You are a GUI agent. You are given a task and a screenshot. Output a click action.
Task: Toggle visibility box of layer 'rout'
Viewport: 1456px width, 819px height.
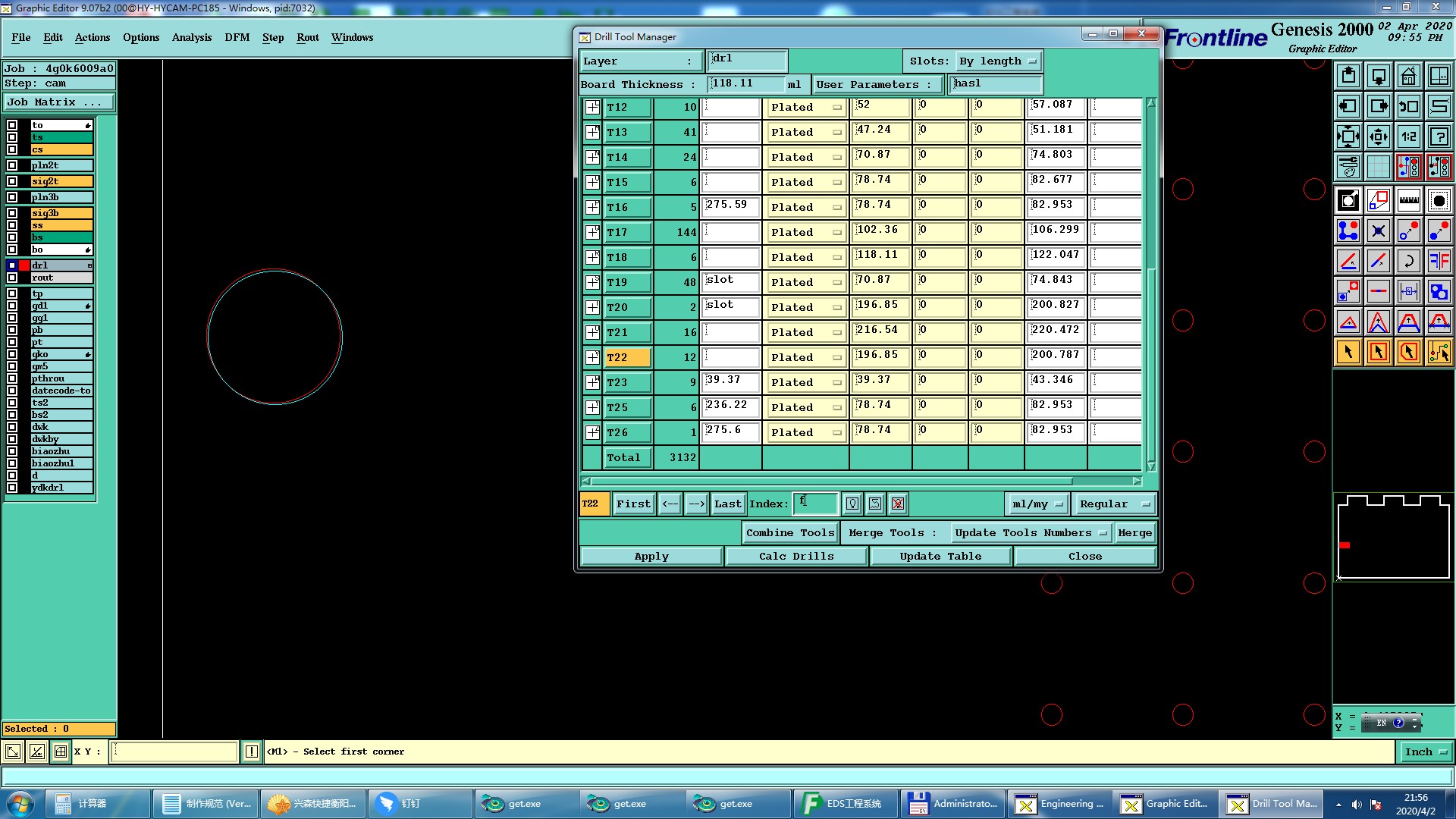point(12,278)
